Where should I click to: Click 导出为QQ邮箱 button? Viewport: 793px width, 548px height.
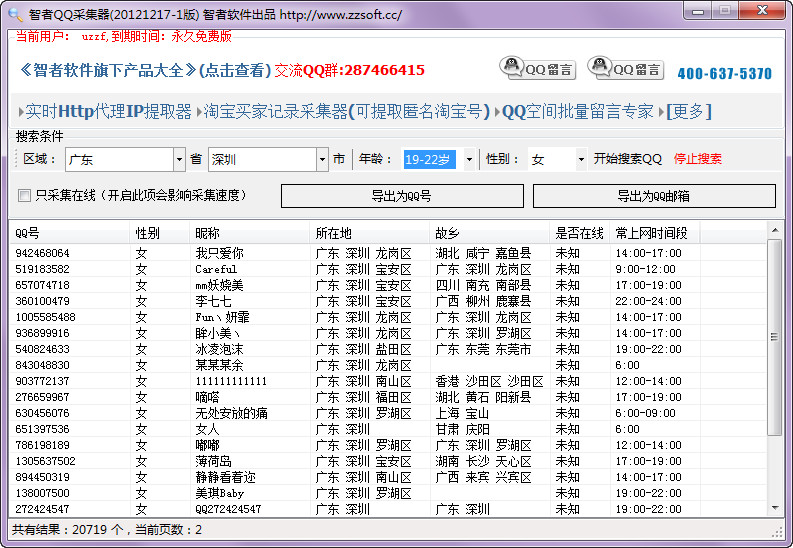(x=654, y=196)
